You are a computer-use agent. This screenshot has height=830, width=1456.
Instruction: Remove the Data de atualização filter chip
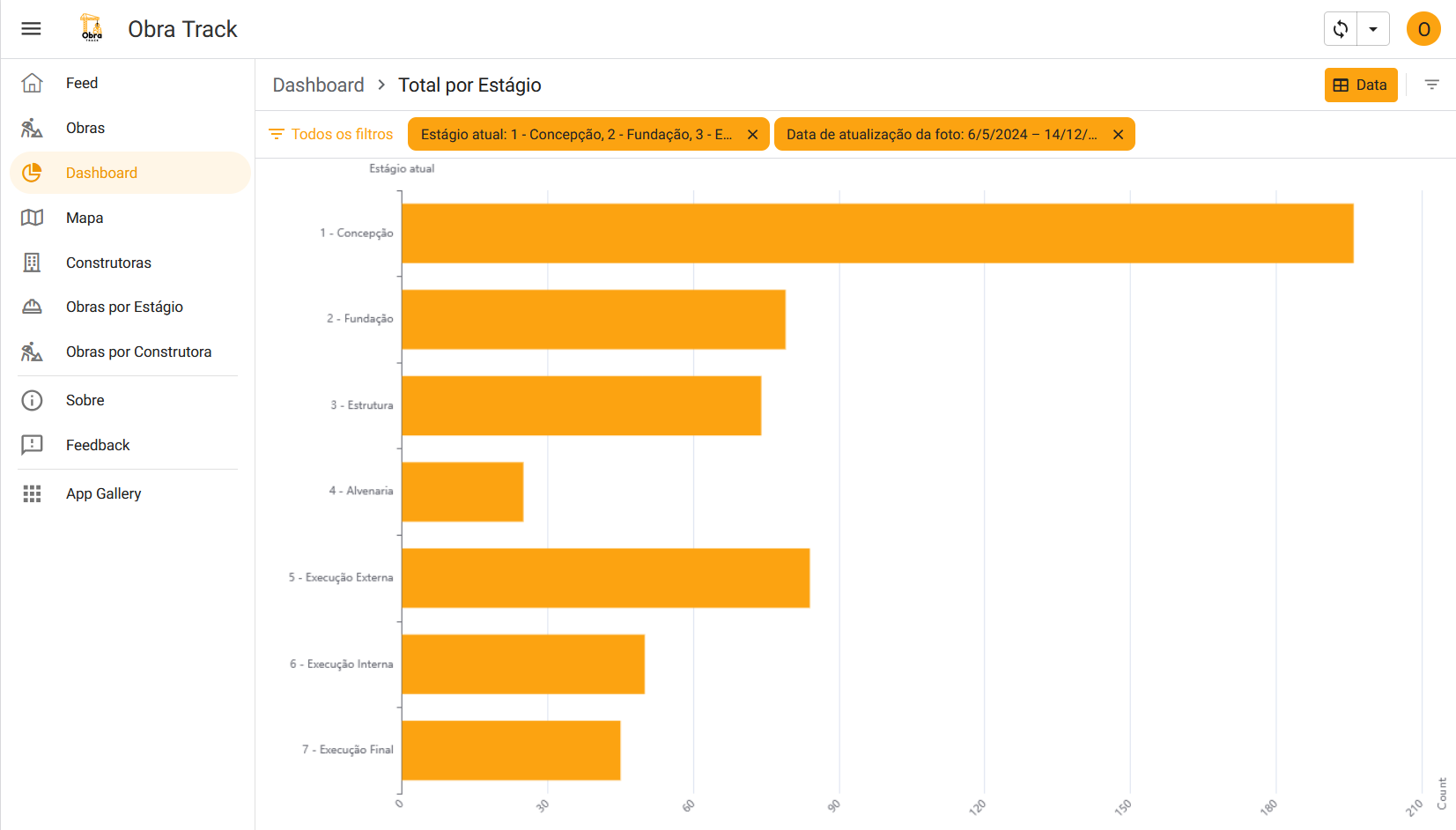pyautogui.click(x=1118, y=135)
